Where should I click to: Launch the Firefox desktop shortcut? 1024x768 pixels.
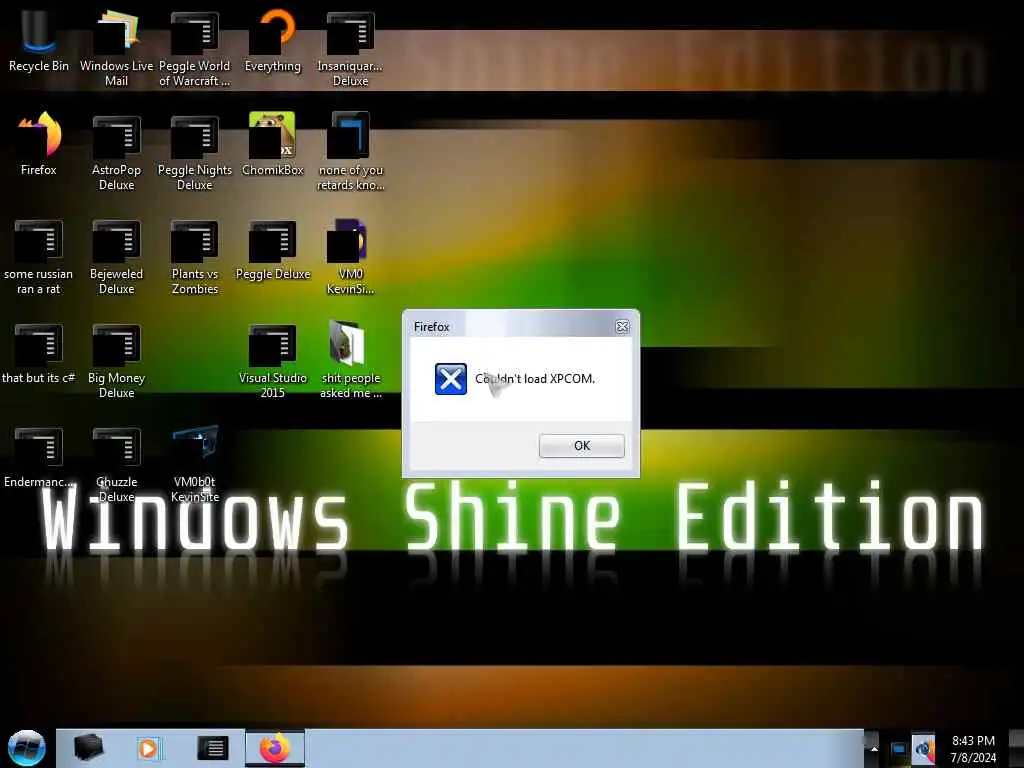pos(39,144)
